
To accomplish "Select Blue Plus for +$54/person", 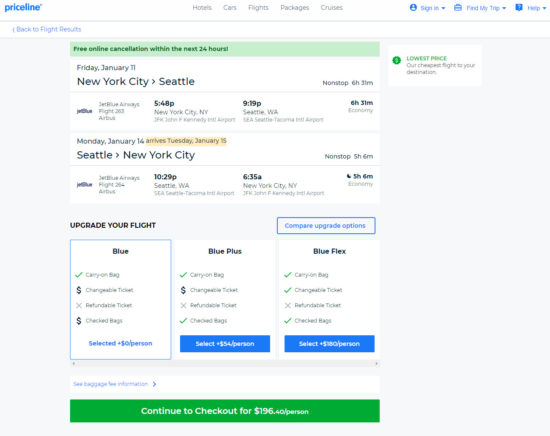I will pyautogui.click(x=225, y=344).
